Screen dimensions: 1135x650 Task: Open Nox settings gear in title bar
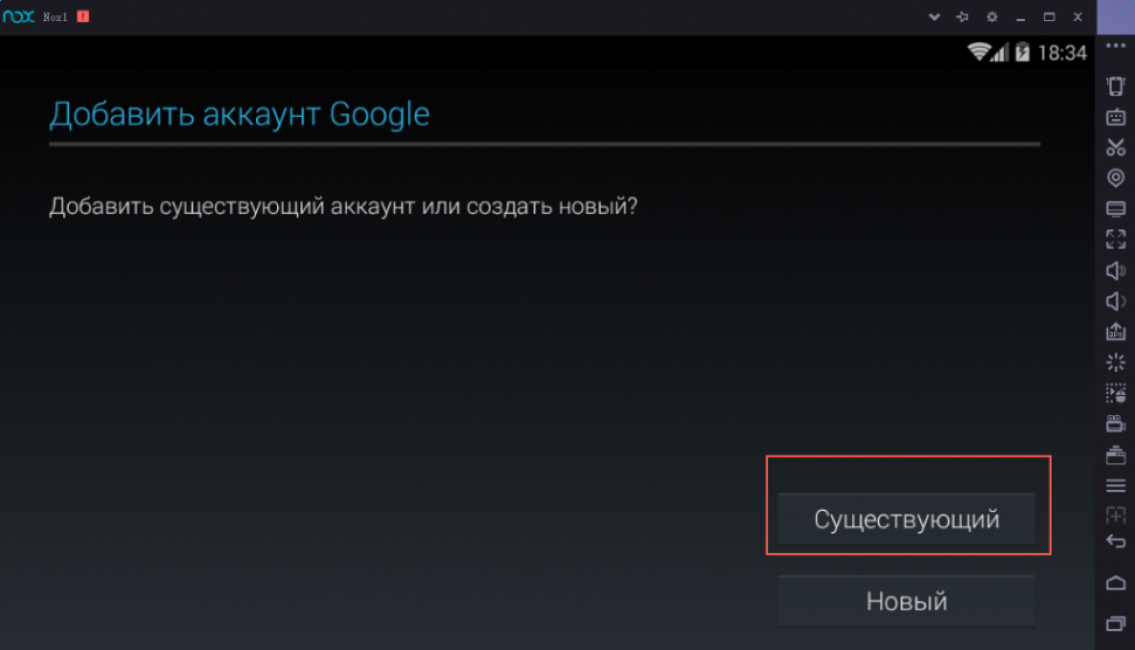(992, 17)
